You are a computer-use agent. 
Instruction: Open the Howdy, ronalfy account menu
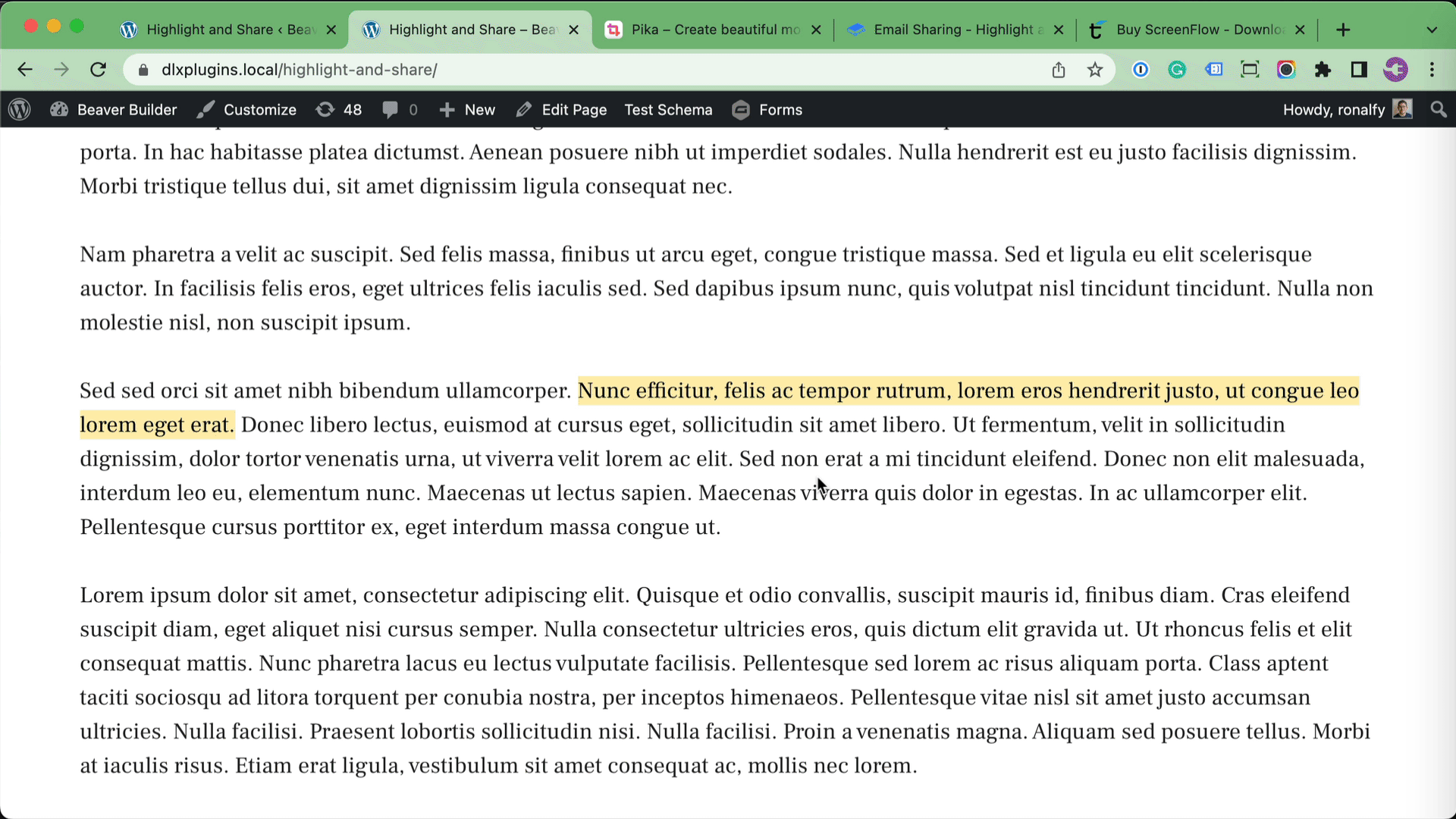(1348, 110)
